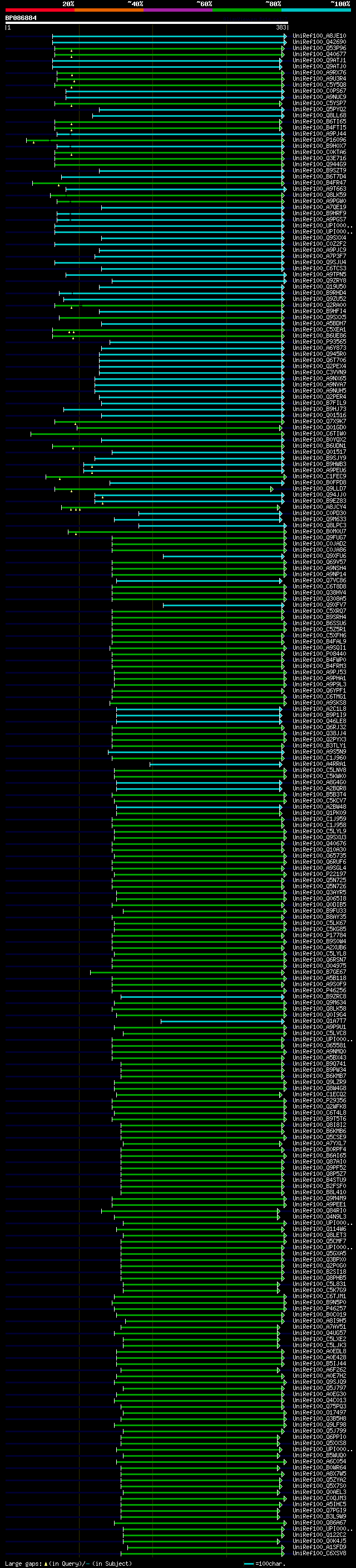Click the UniRef100_B0M0U7 label
This screenshot has width=356, height=1568.
click(319, 532)
